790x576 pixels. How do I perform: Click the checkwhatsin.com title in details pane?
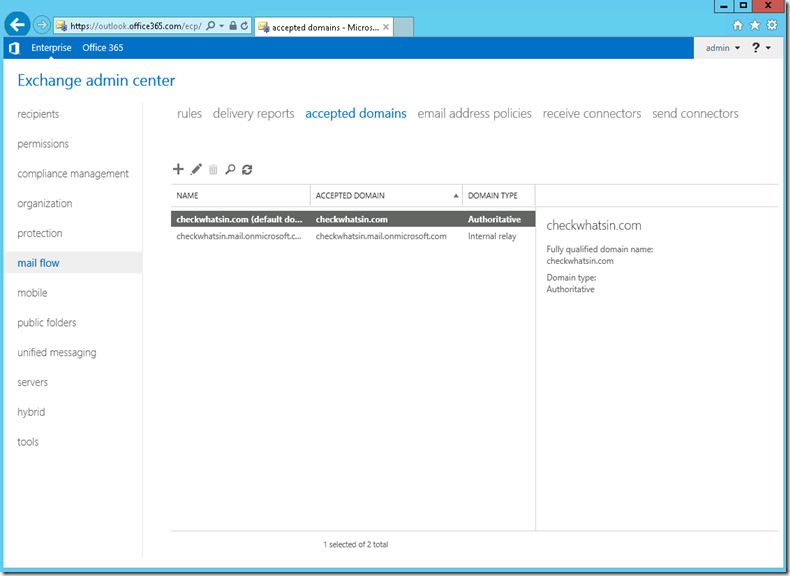pos(594,225)
